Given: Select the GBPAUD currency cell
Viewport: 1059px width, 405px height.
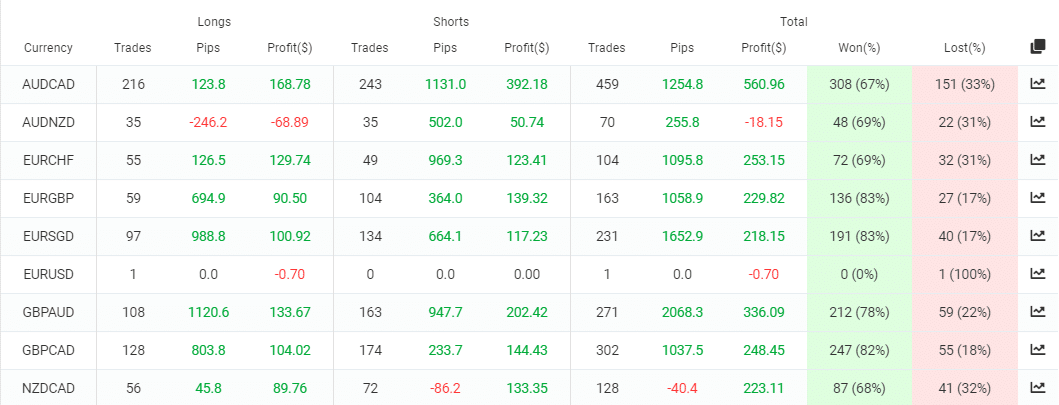Looking at the screenshot, I should coord(48,312).
